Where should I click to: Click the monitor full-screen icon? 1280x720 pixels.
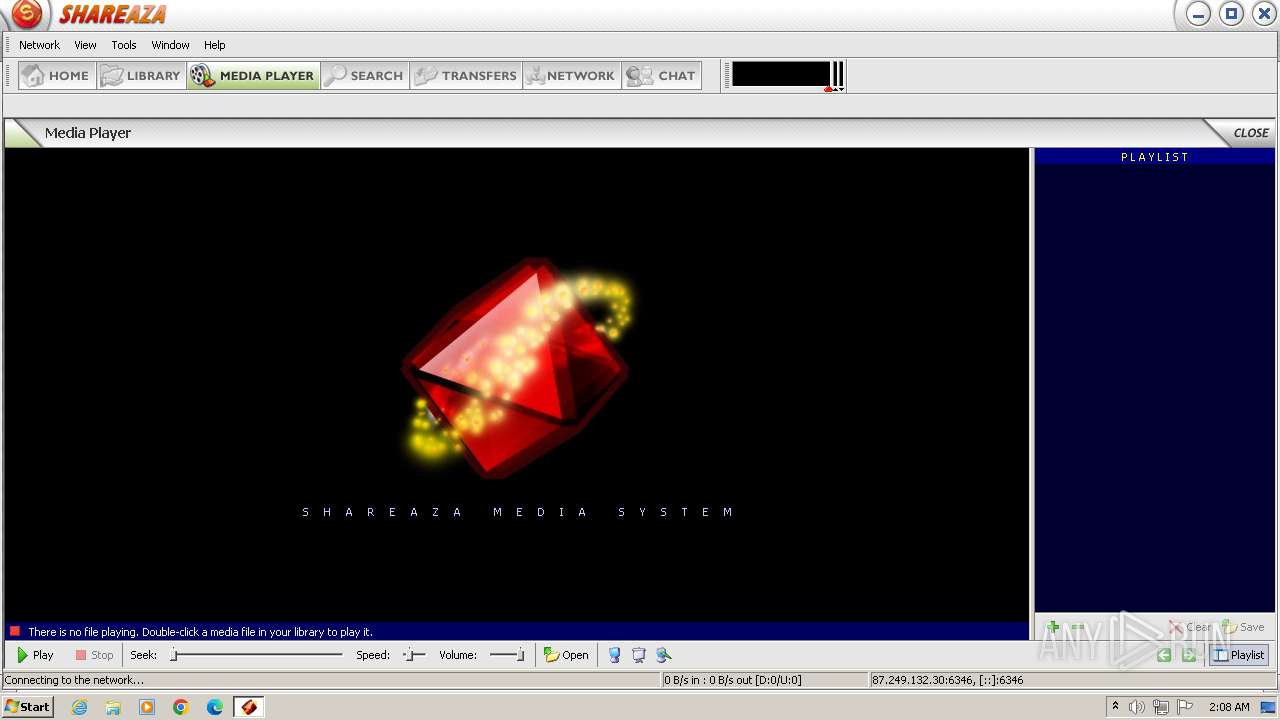639,655
